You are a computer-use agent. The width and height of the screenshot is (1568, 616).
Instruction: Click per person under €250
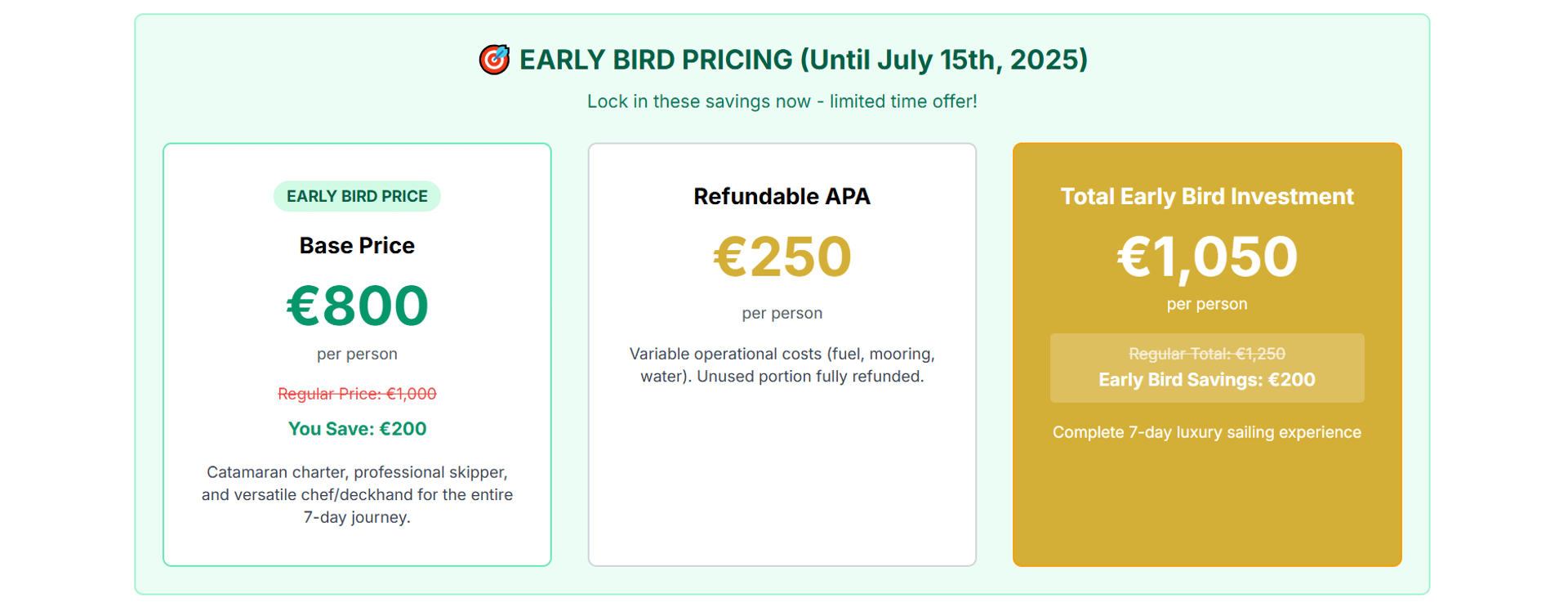pyautogui.click(x=782, y=313)
